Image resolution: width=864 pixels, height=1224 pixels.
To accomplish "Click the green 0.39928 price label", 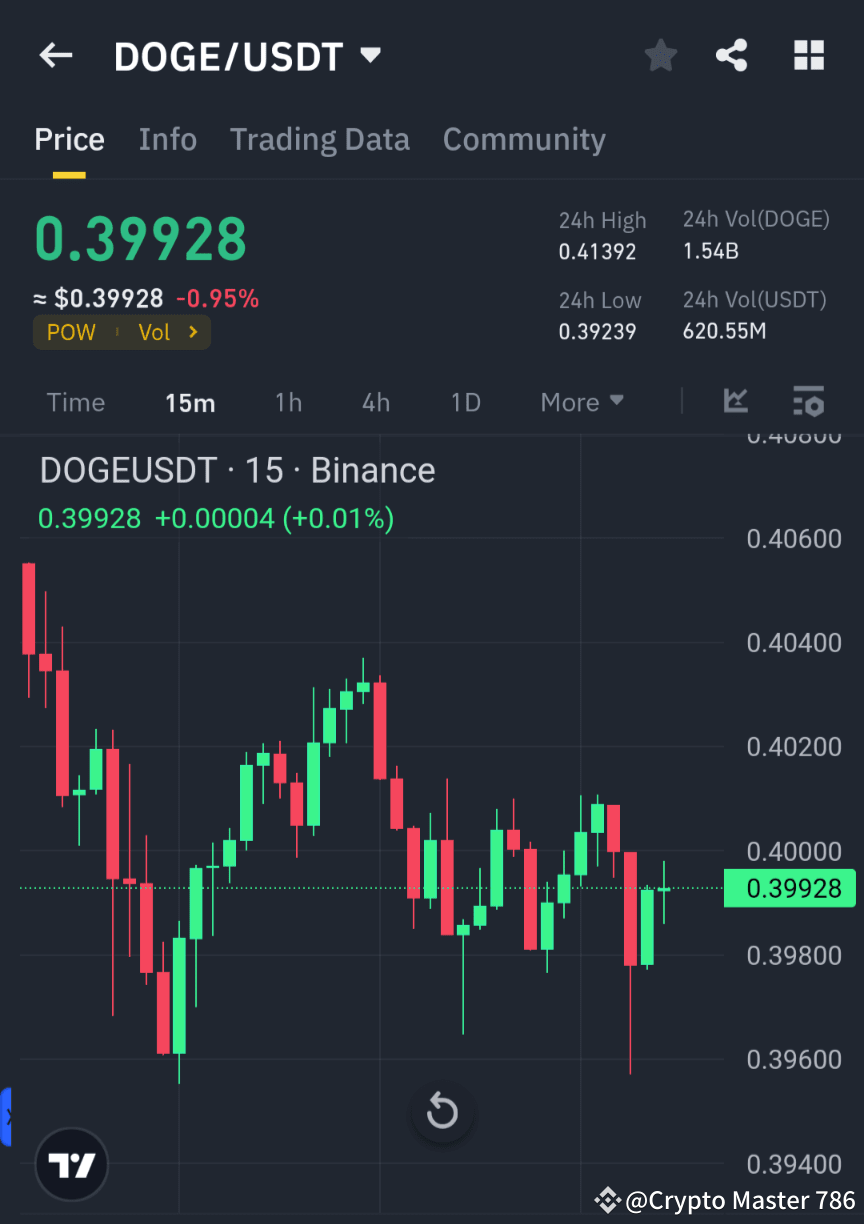I will pyautogui.click(x=789, y=888).
